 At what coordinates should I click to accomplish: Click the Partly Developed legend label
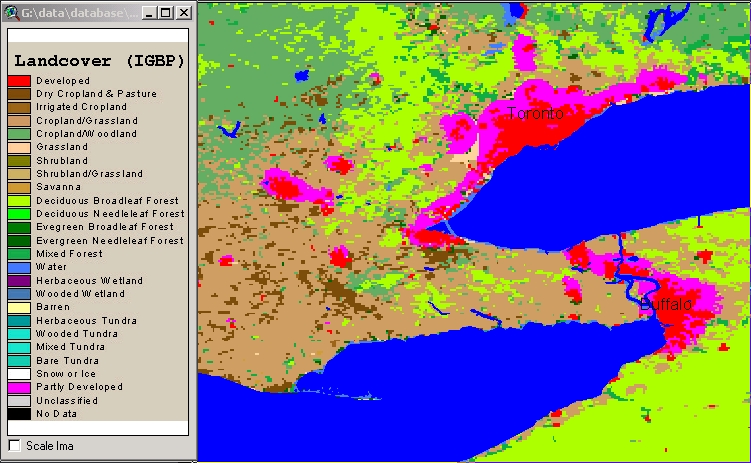point(80,387)
